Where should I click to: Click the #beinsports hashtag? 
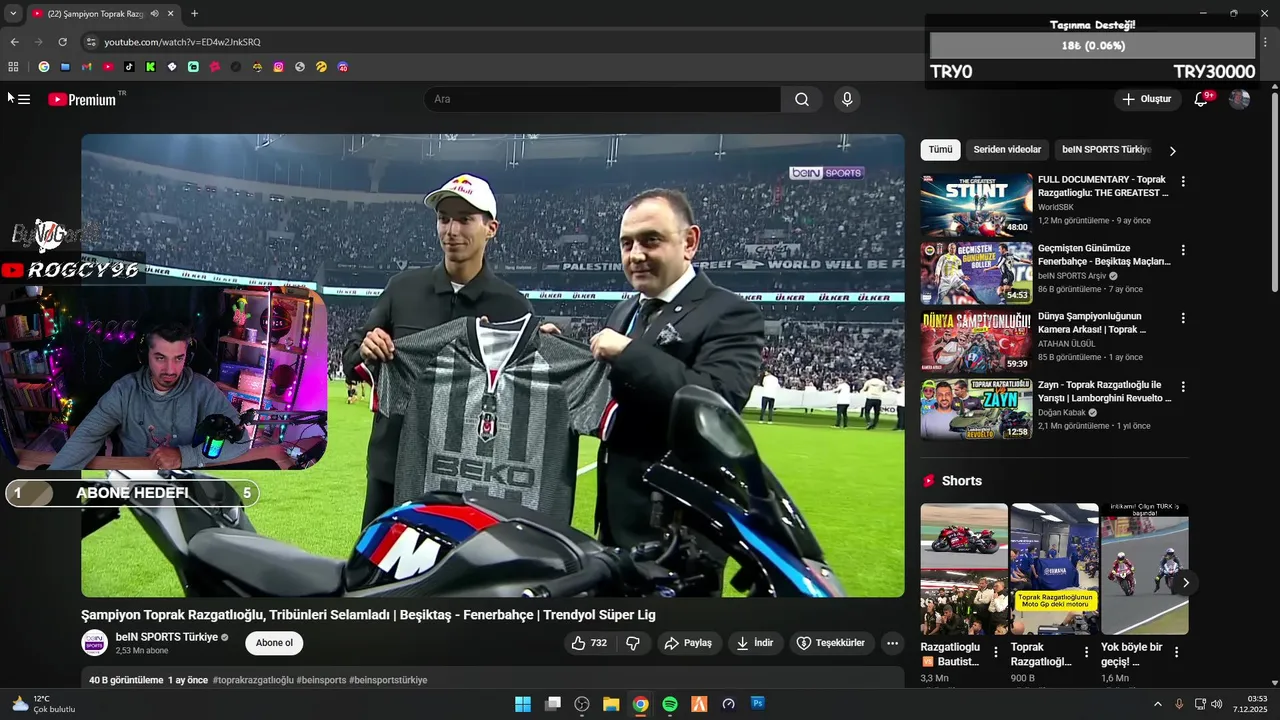[321, 680]
